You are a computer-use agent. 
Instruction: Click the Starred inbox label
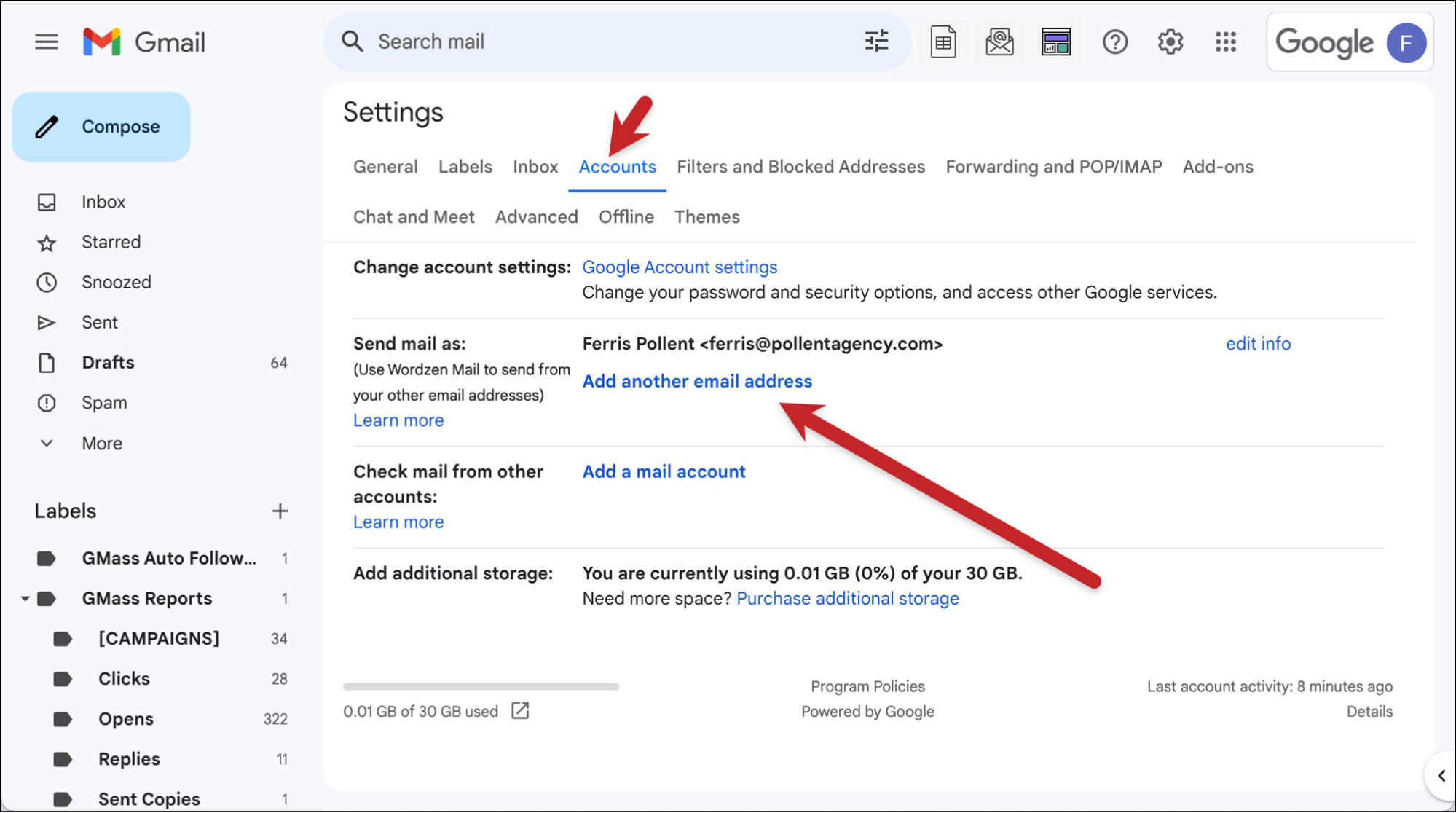coord(110,242)
